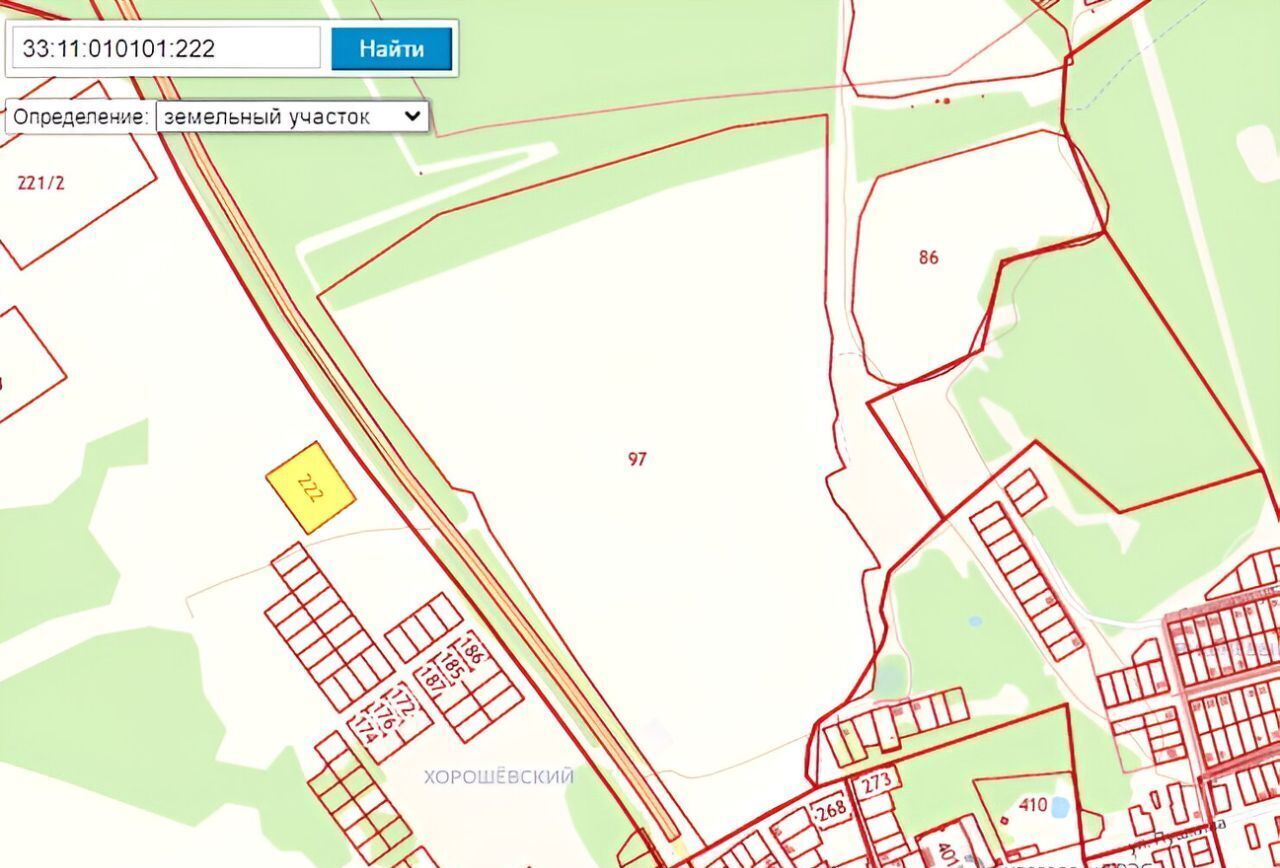Click parcel number 185
The image size is (1280, 868).
pos(453,664)
